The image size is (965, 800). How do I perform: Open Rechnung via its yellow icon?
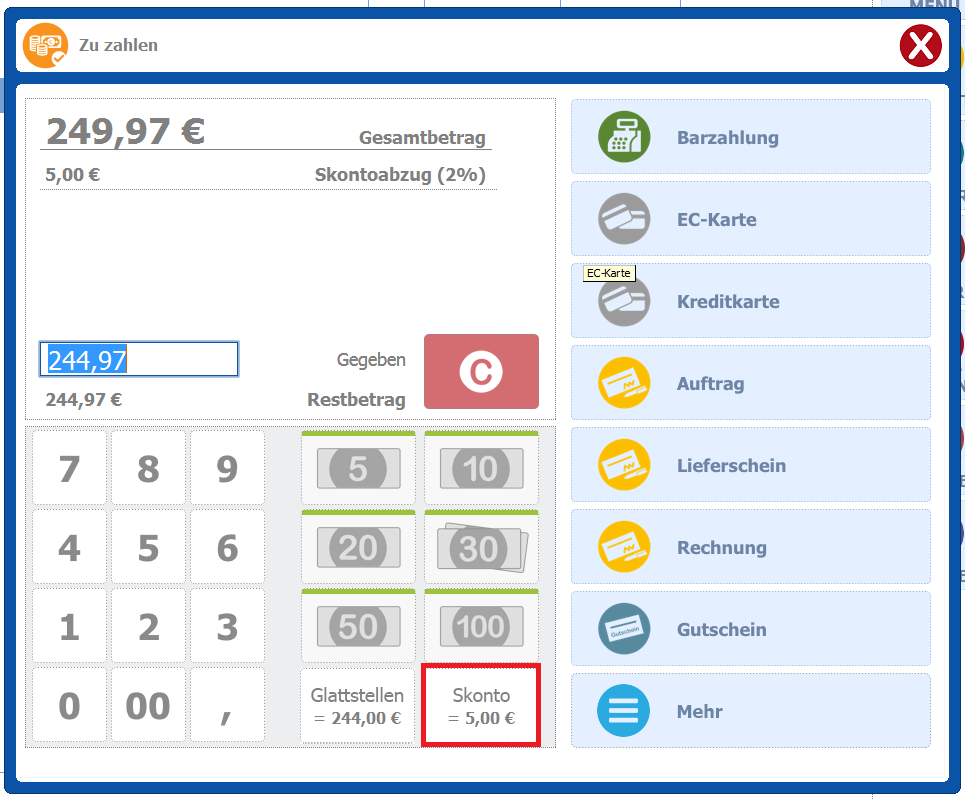point(624,547)
